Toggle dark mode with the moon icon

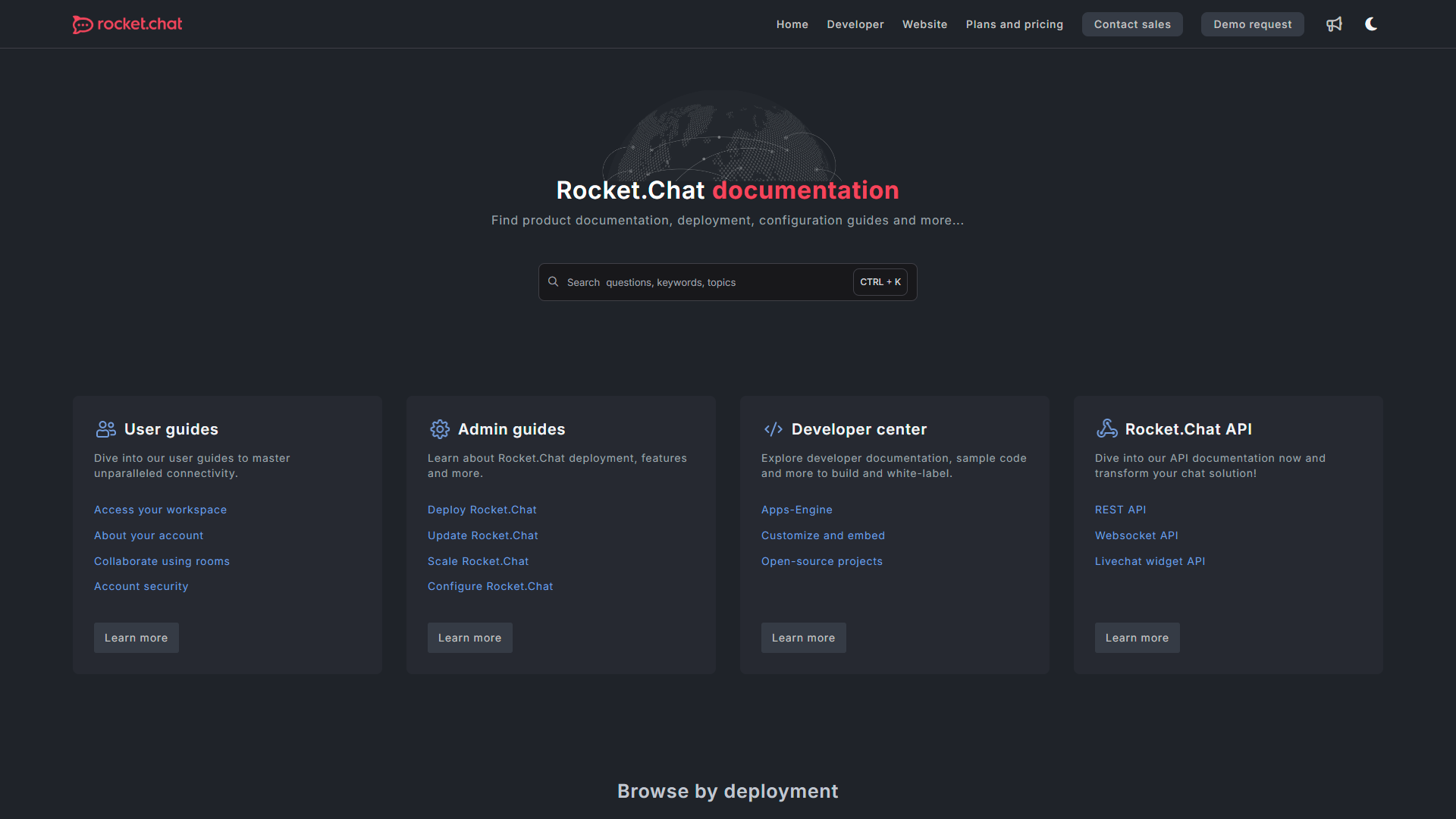pos(1371,24)
